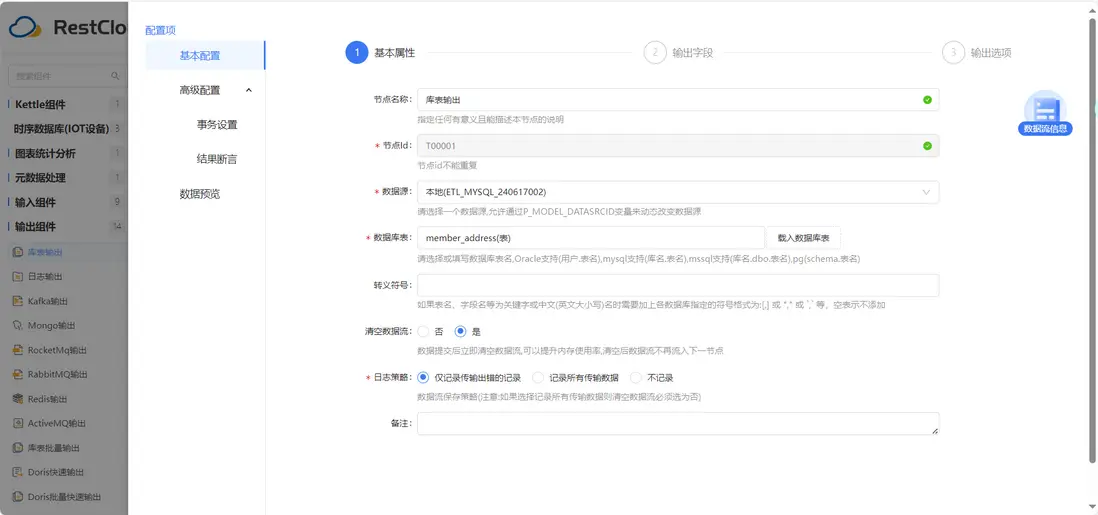Open the 事务设置 menu item

click(x=217, y=125)
